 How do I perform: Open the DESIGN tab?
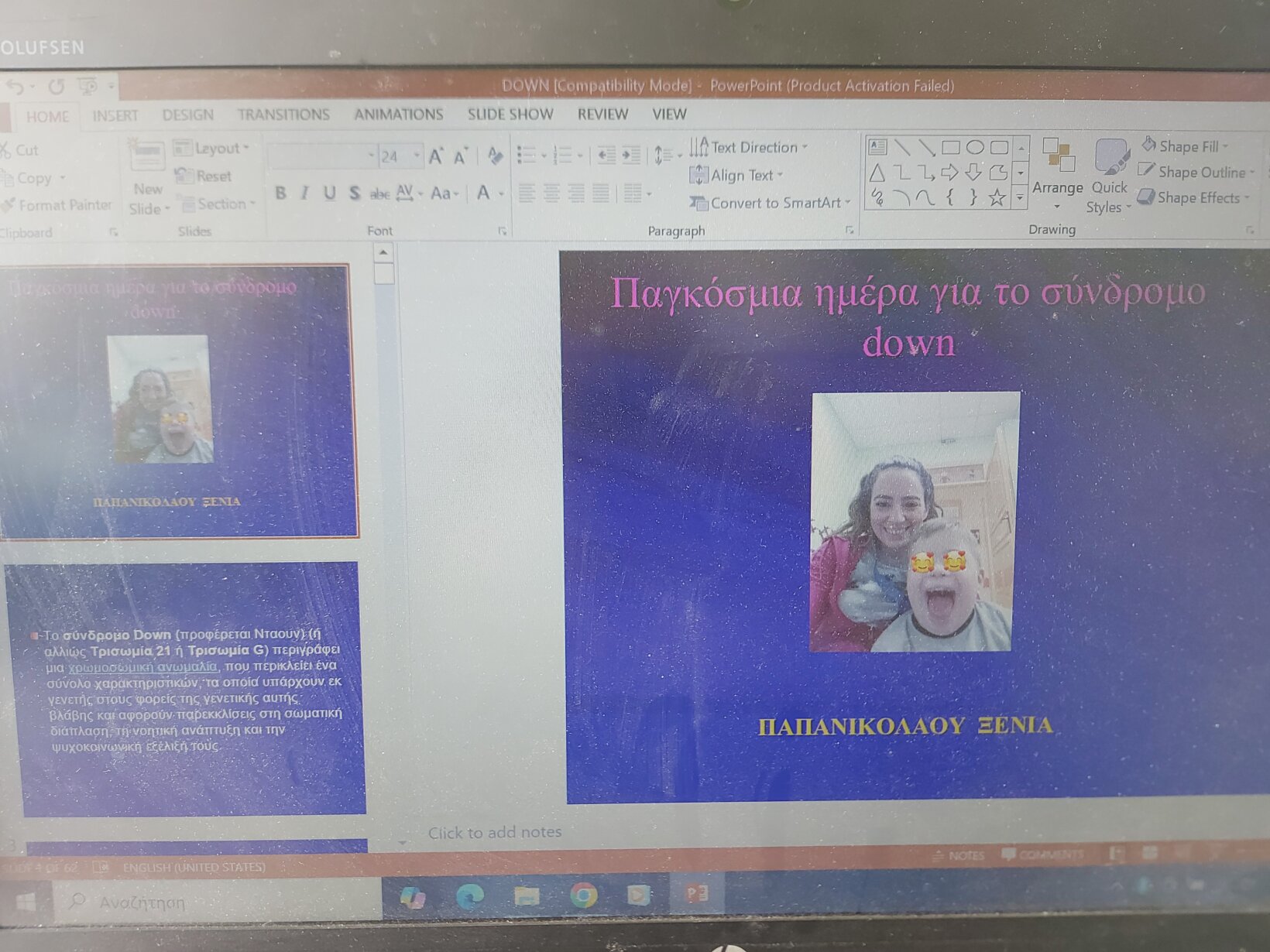coord(187,115)
